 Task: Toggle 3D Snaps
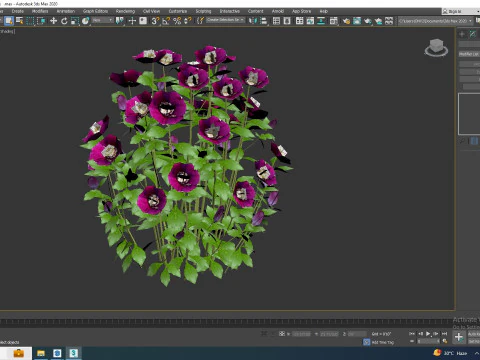[x=155, y=21]
